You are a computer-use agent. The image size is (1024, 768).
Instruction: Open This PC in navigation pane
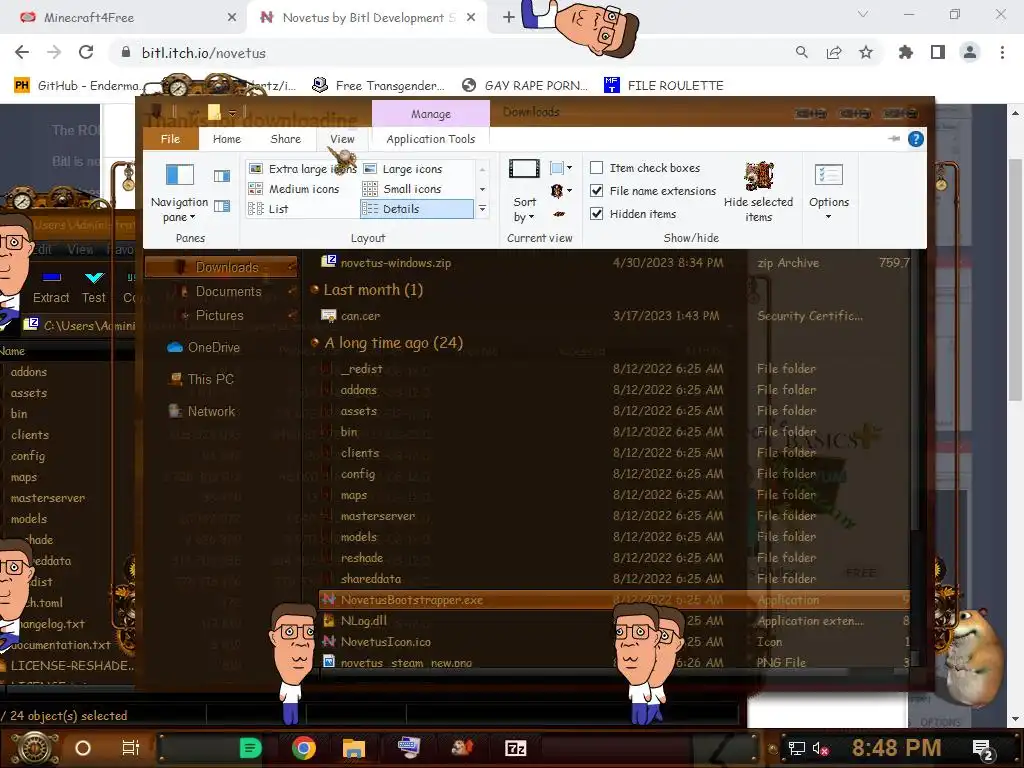point(202,379)
